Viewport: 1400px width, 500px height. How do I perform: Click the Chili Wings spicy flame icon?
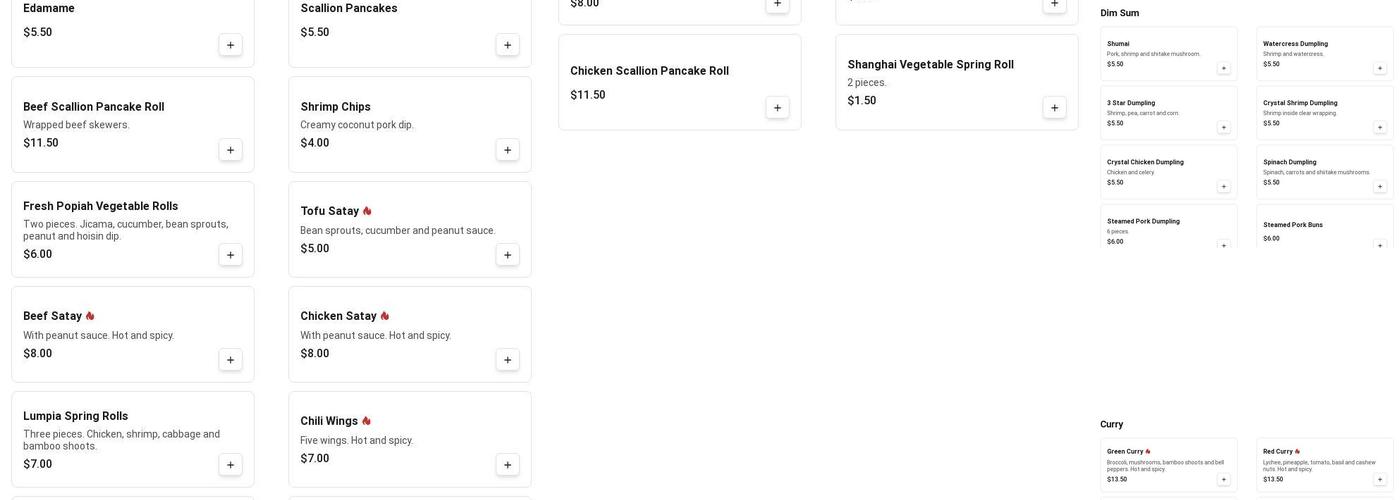point(366,421)
